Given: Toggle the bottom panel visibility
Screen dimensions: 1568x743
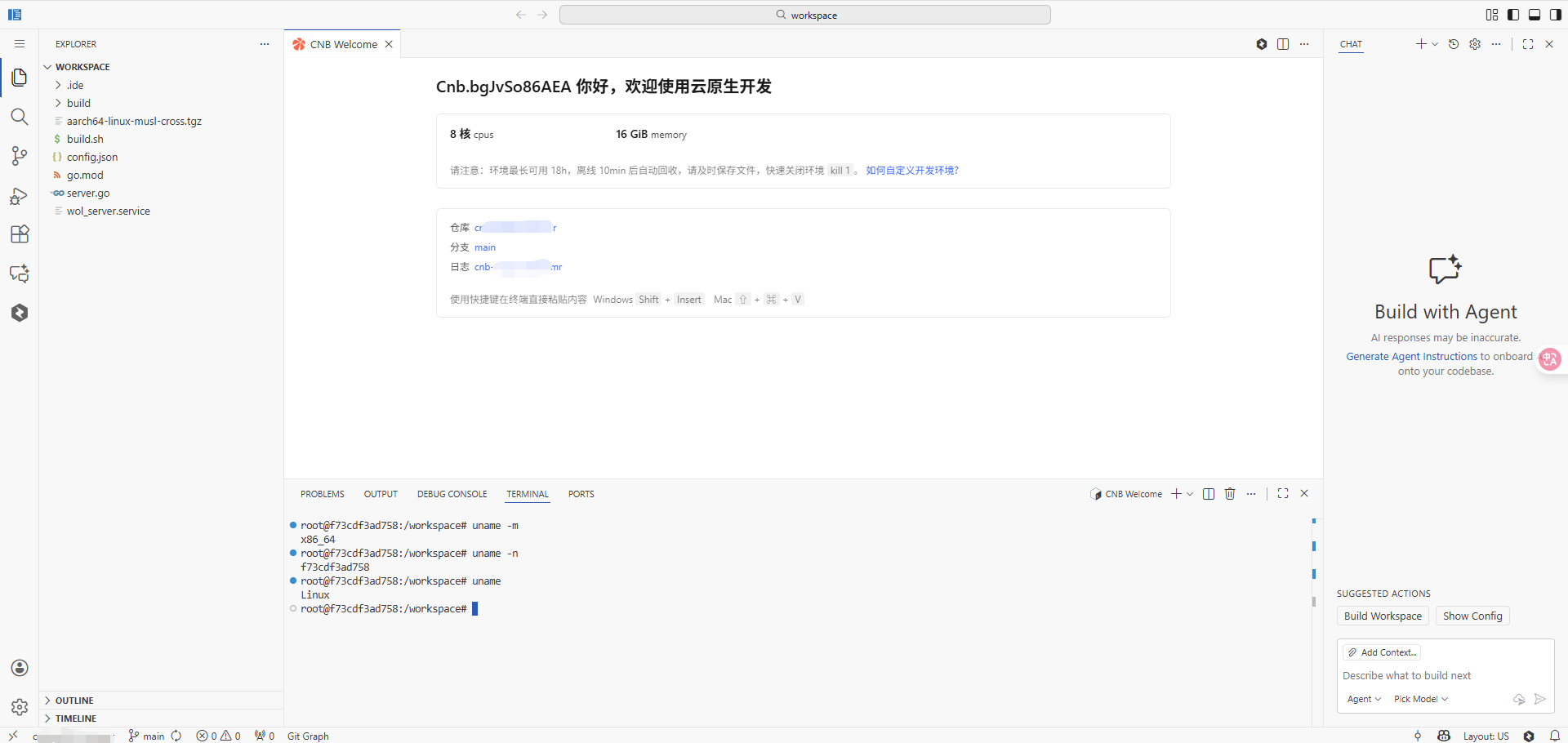Looking at the screenshot, I should (1535, 15).
